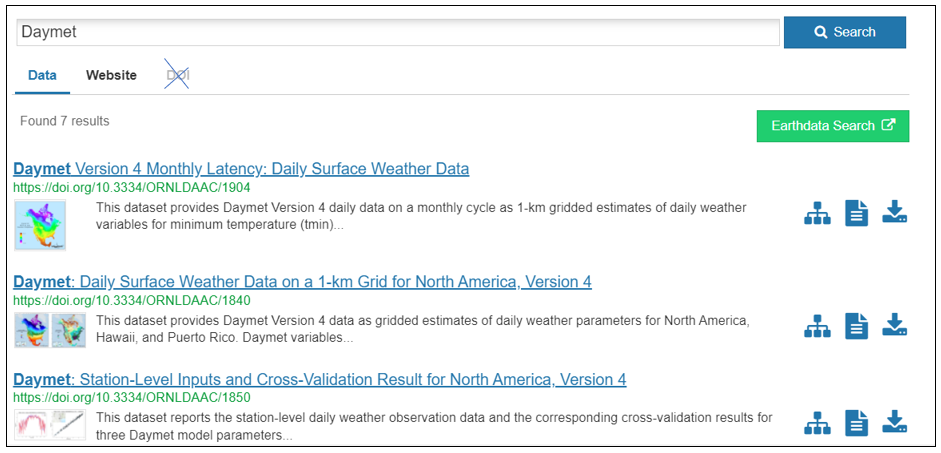The image size is (941, 453).
Task: Click the blue Search button
Action: coord(844,32)
